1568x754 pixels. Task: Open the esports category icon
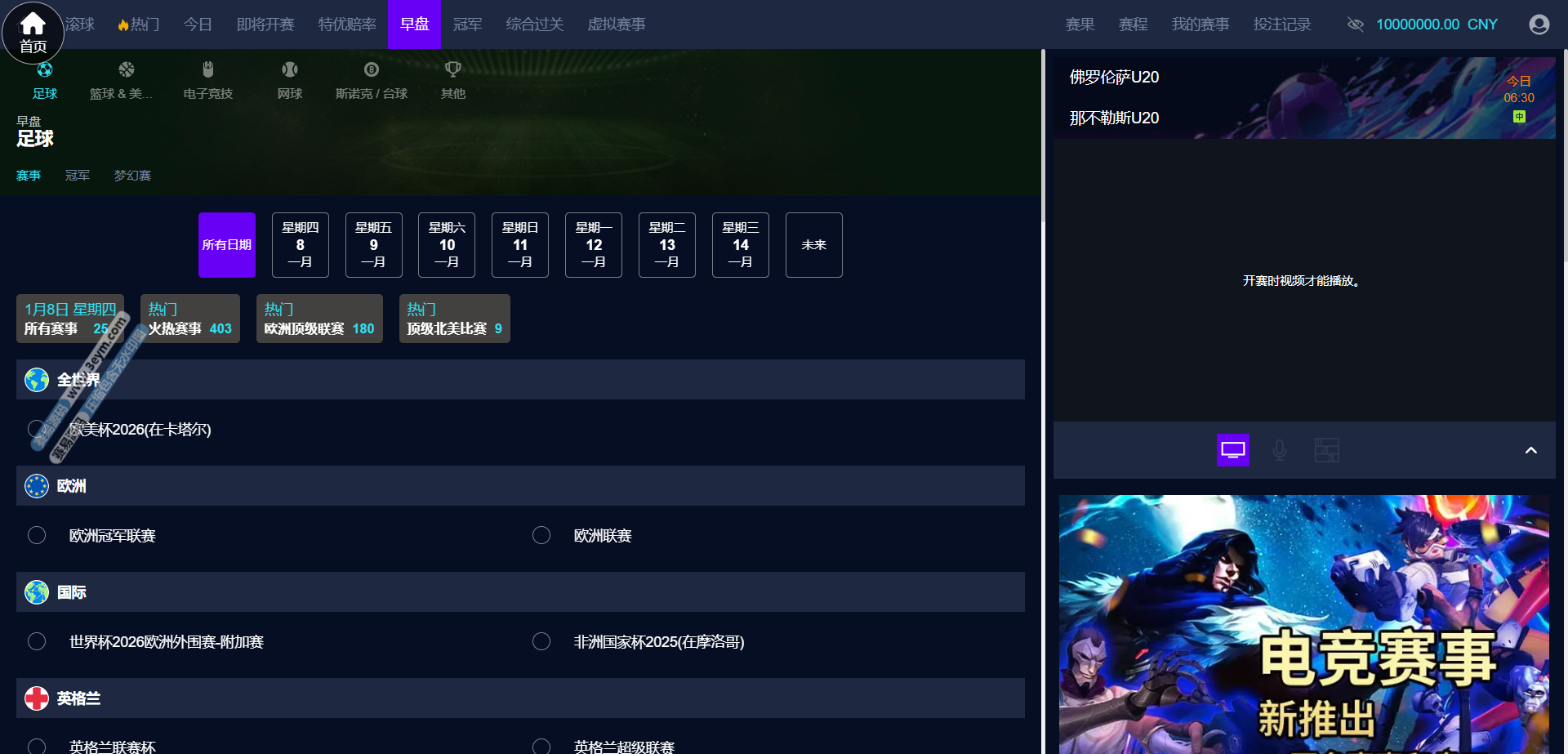click(207, 70)
